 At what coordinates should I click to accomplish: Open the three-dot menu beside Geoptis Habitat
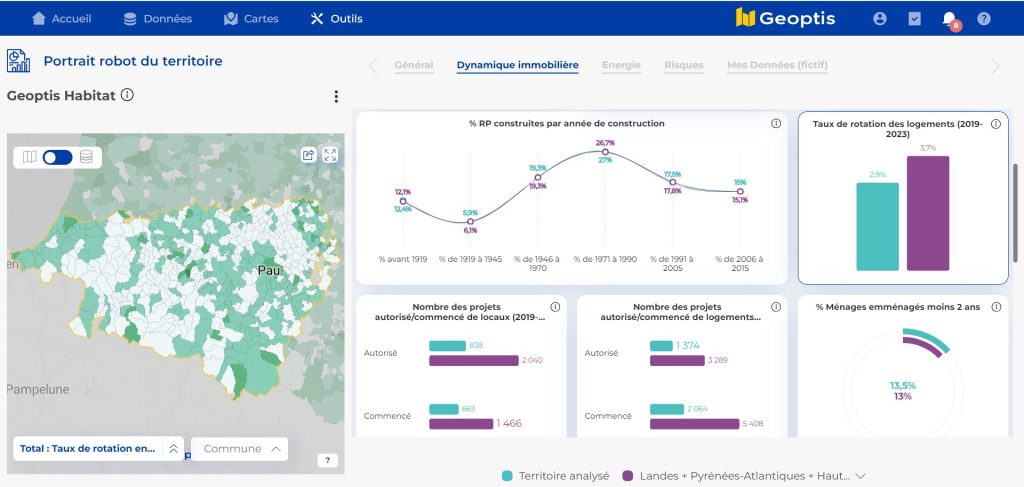click(336, 96)
